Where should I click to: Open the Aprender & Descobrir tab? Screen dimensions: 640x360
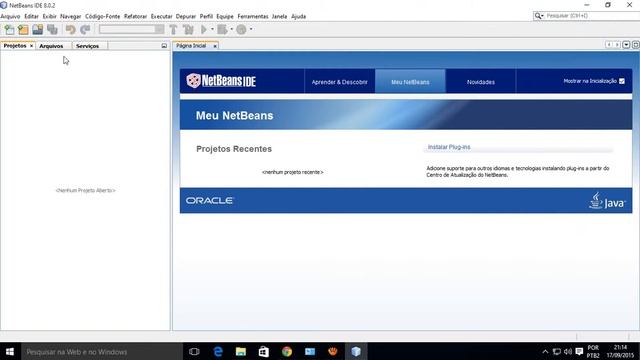point(340,82)
